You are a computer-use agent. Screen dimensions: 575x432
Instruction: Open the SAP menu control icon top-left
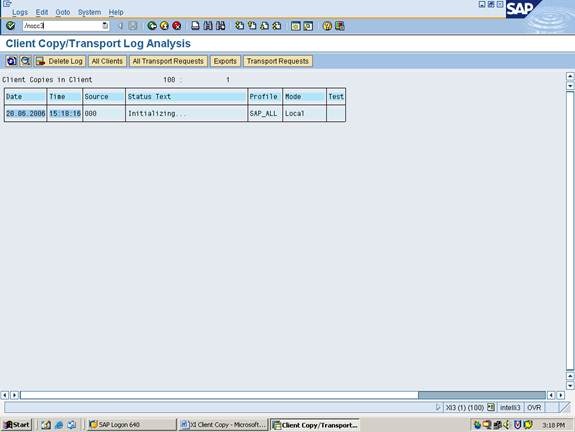pos(7,4)
